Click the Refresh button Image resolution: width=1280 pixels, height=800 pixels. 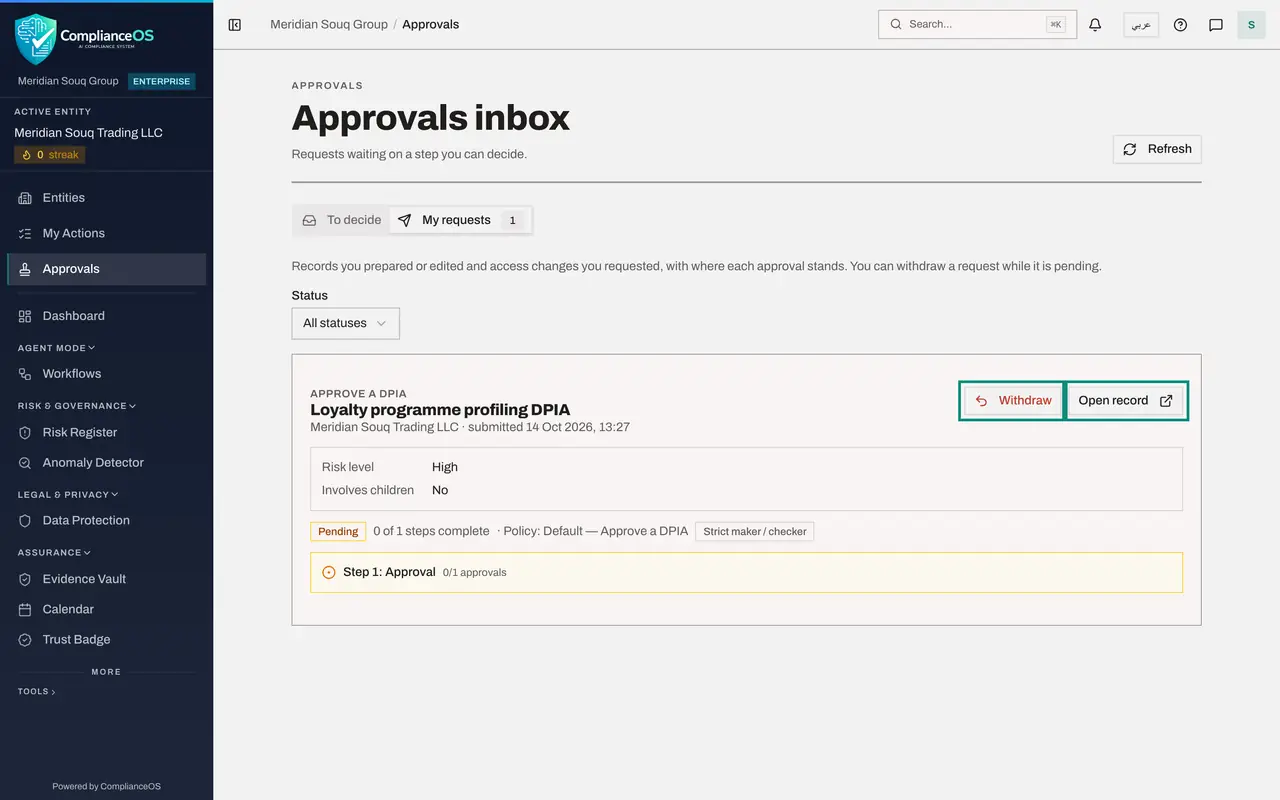click(1157, 149)
